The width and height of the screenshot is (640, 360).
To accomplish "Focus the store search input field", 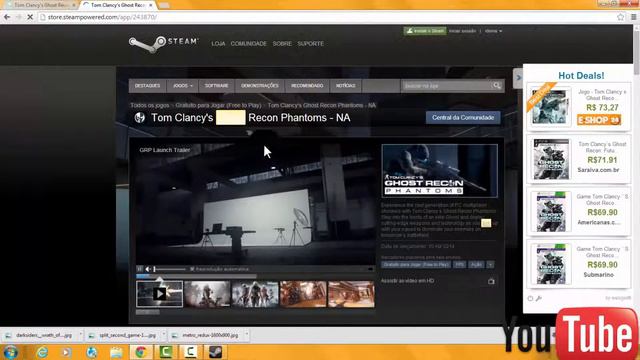I will coord(447,86).
